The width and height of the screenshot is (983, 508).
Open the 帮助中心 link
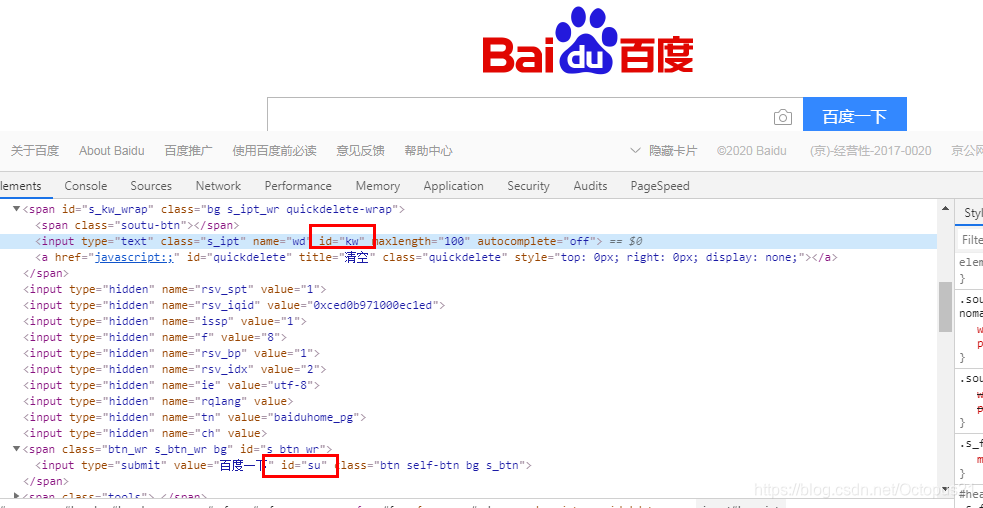point(429,151)
